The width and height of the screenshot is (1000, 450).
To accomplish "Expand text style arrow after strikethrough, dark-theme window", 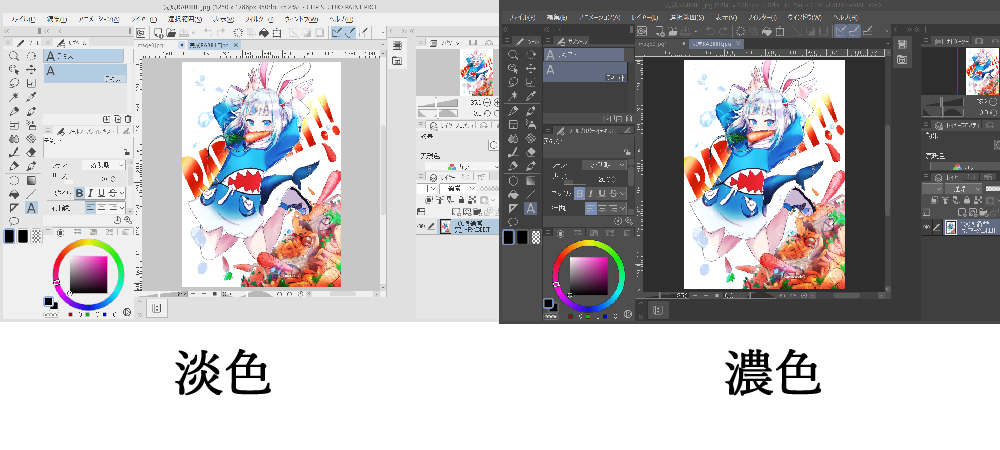I will click(622, 193).
